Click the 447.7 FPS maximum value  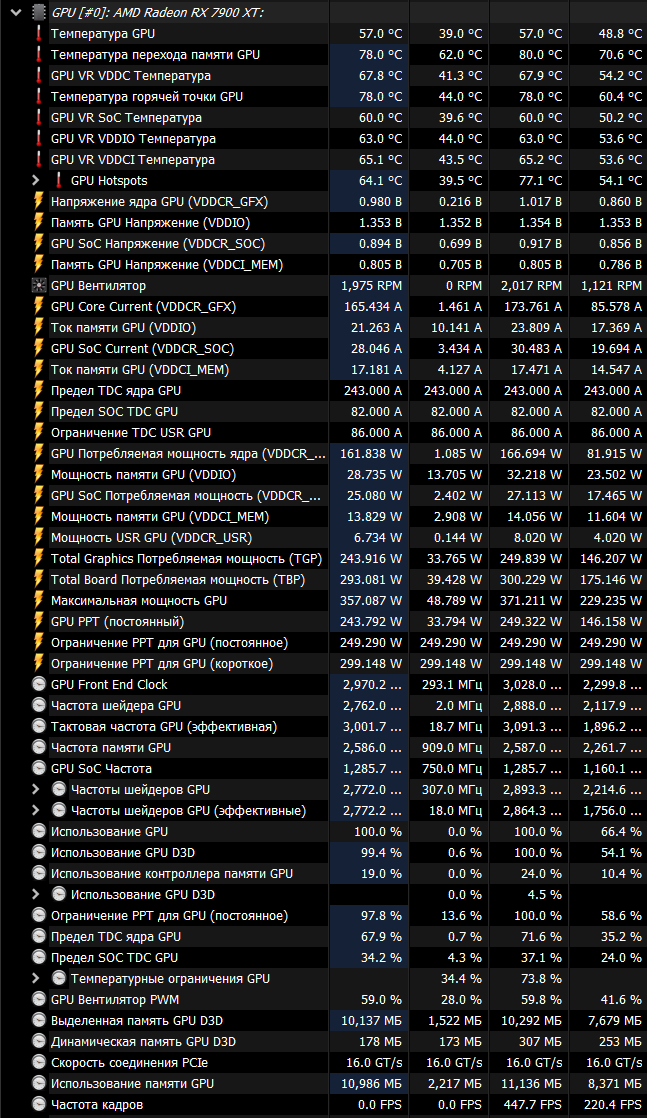click(531, 1104)
